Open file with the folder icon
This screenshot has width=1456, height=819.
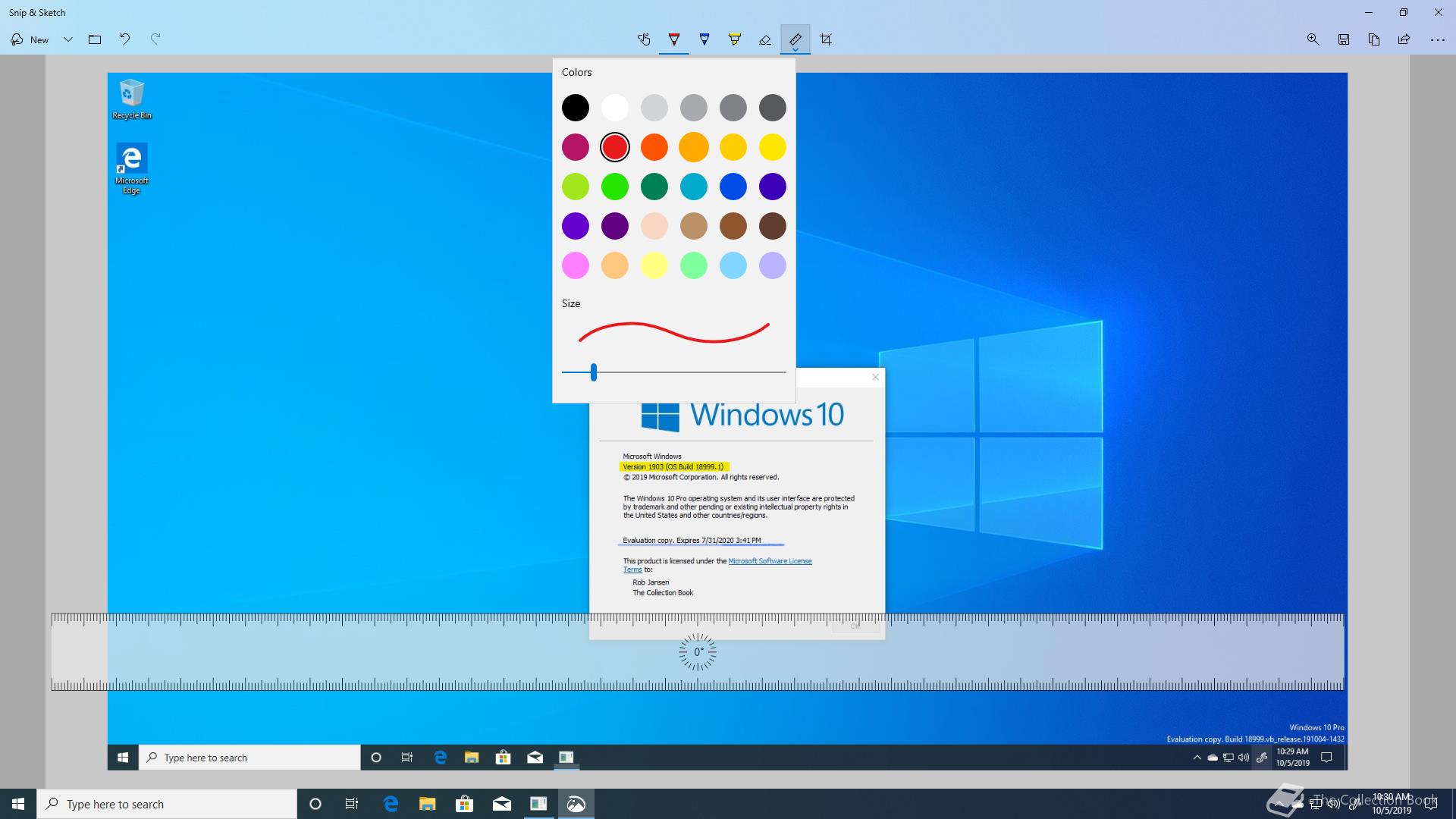click(95, 39)
